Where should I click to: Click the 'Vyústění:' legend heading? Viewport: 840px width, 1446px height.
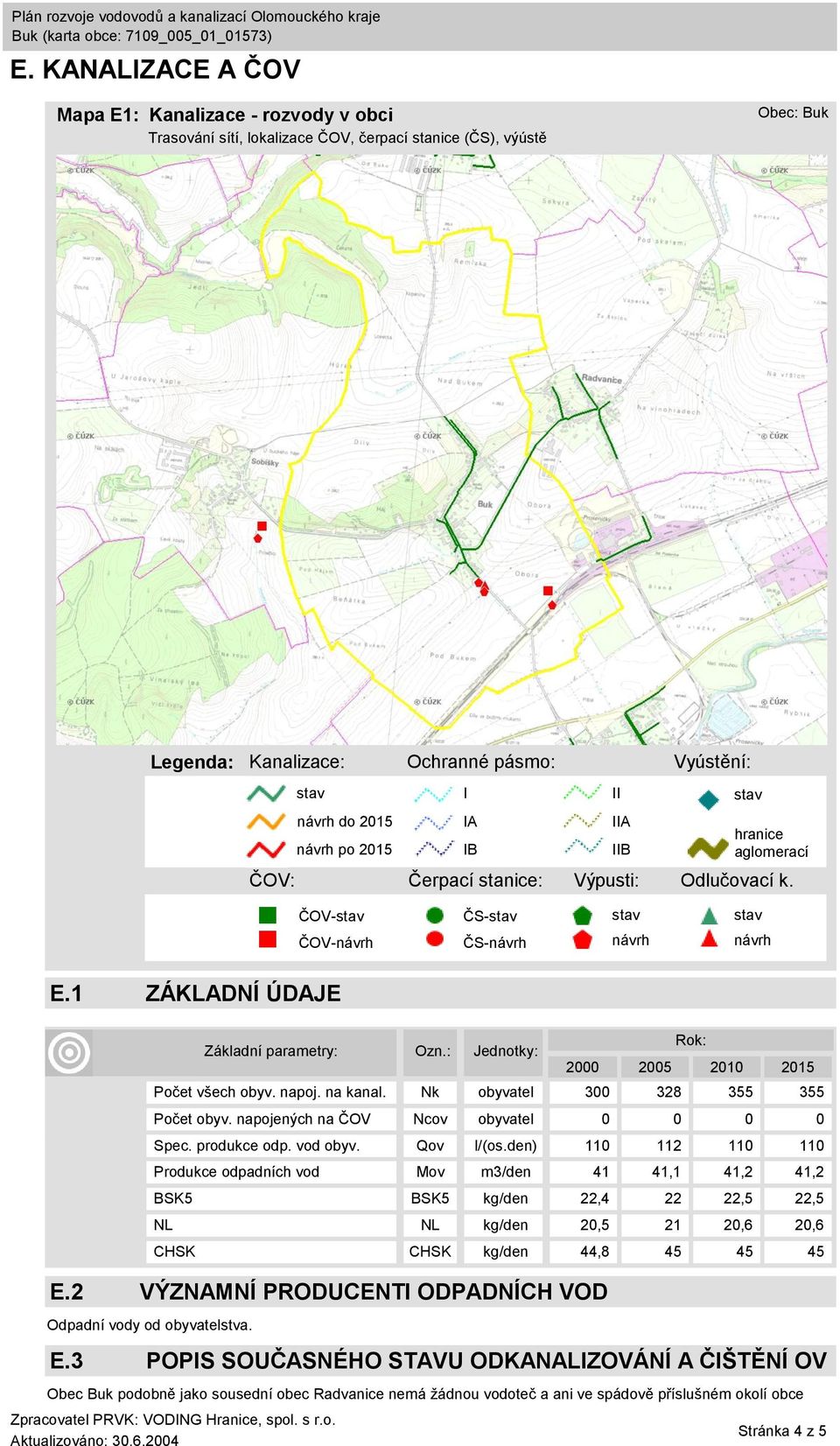[x=712, y=762]
